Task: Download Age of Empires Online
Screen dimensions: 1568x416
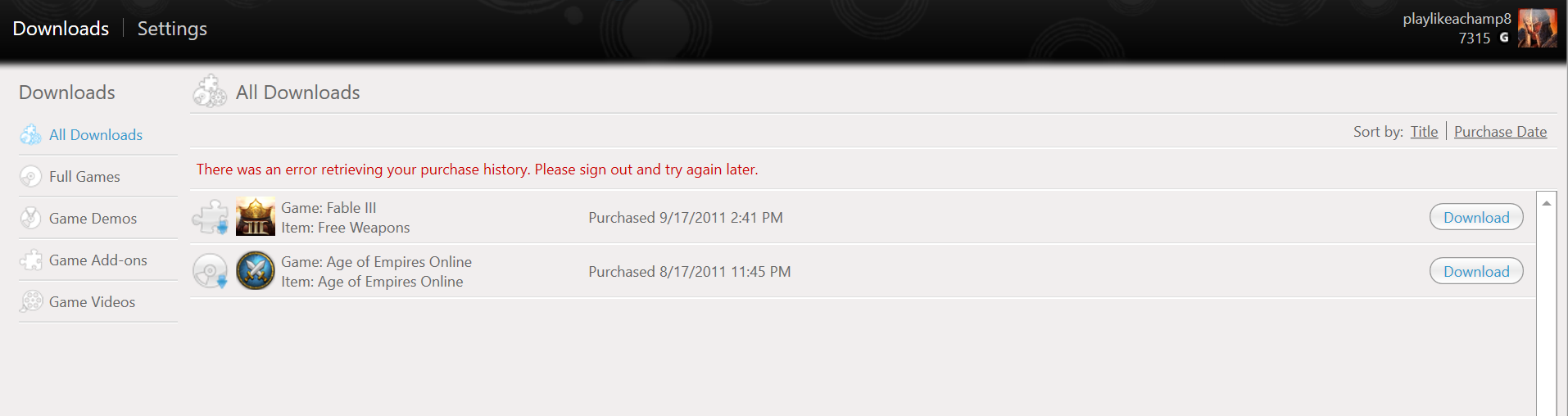Action: [1476, 271]
